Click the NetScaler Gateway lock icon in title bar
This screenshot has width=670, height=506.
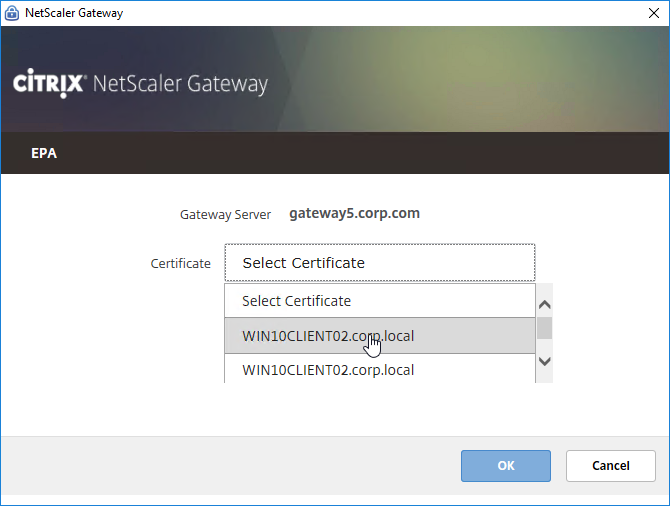pyautogui.click(x=12, y=13)
